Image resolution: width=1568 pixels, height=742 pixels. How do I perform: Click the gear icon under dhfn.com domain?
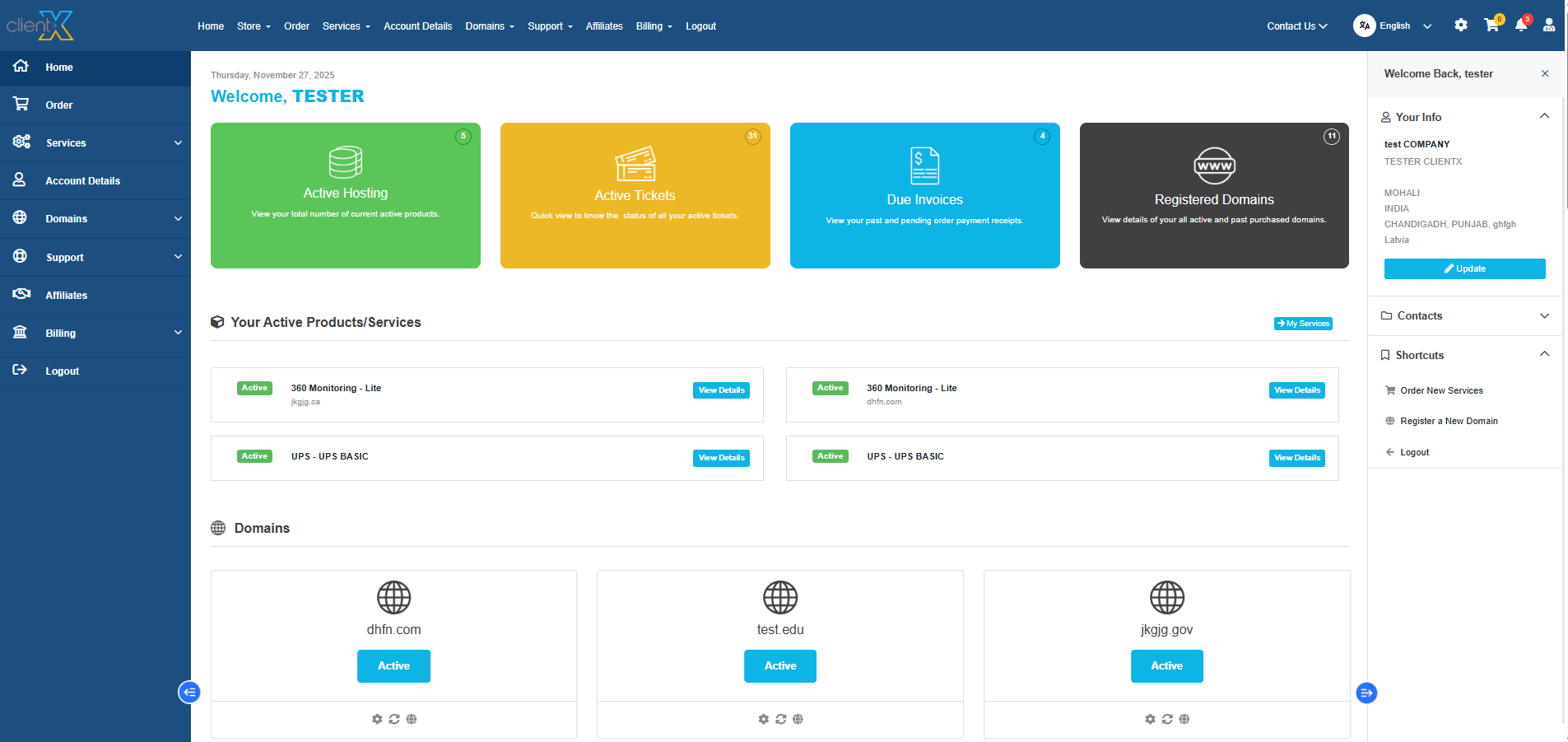click(x=377, y=719)
